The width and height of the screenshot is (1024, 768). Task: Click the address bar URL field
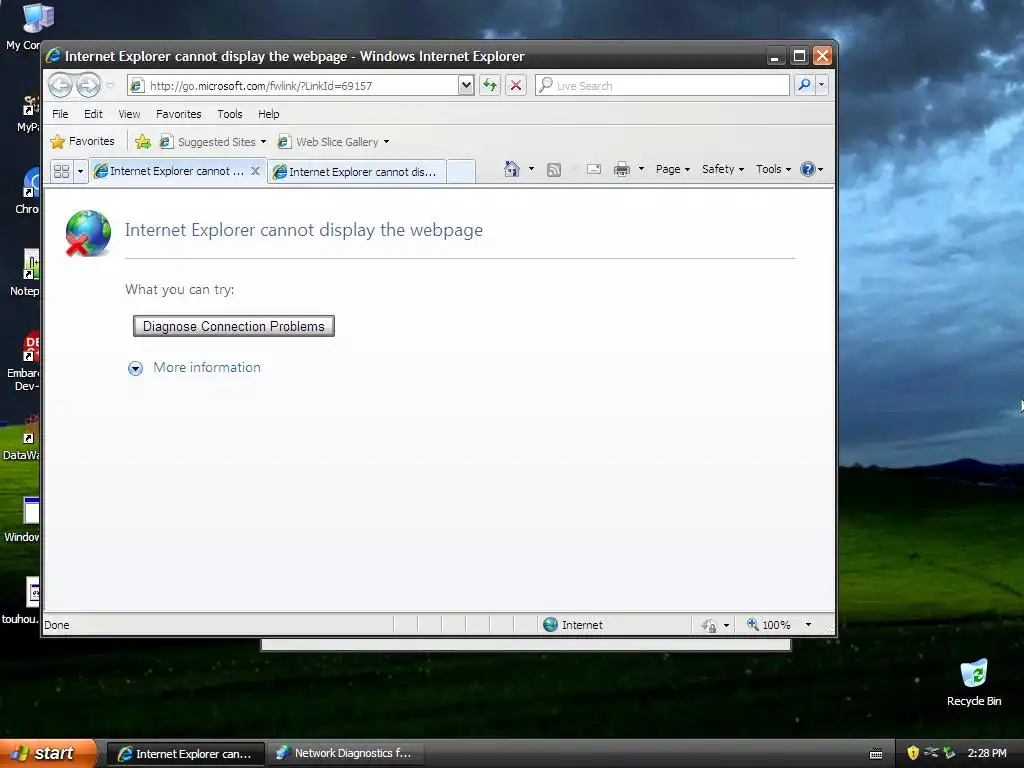click(x=293, y=86)
